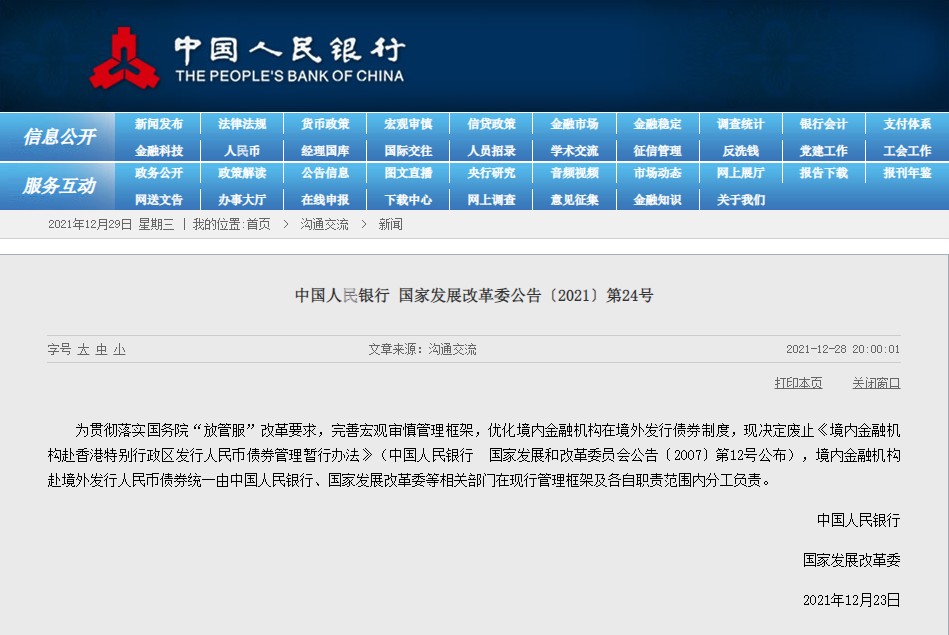The image size is (949, 635).
Task: Click the 信息公开 section header
Action: click(59, 137)
